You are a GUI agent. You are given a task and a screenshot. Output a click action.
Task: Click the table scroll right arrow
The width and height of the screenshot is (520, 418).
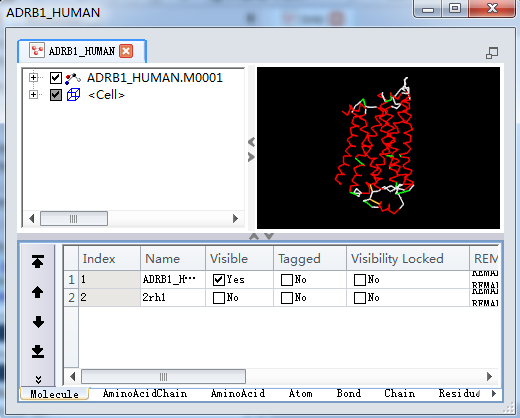(489, 377)
